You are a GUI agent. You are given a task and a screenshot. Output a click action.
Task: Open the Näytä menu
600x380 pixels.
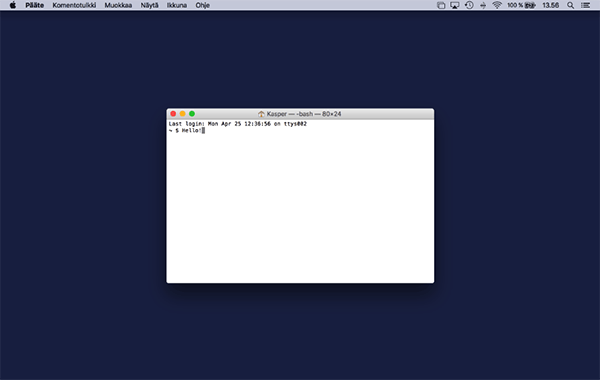click(149, 5)
